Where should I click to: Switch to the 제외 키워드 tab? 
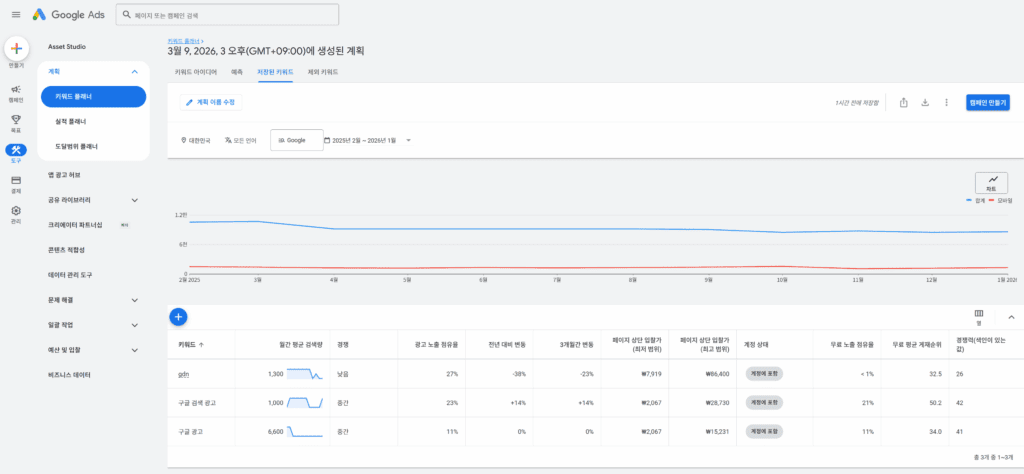click(x=323, y=72)
